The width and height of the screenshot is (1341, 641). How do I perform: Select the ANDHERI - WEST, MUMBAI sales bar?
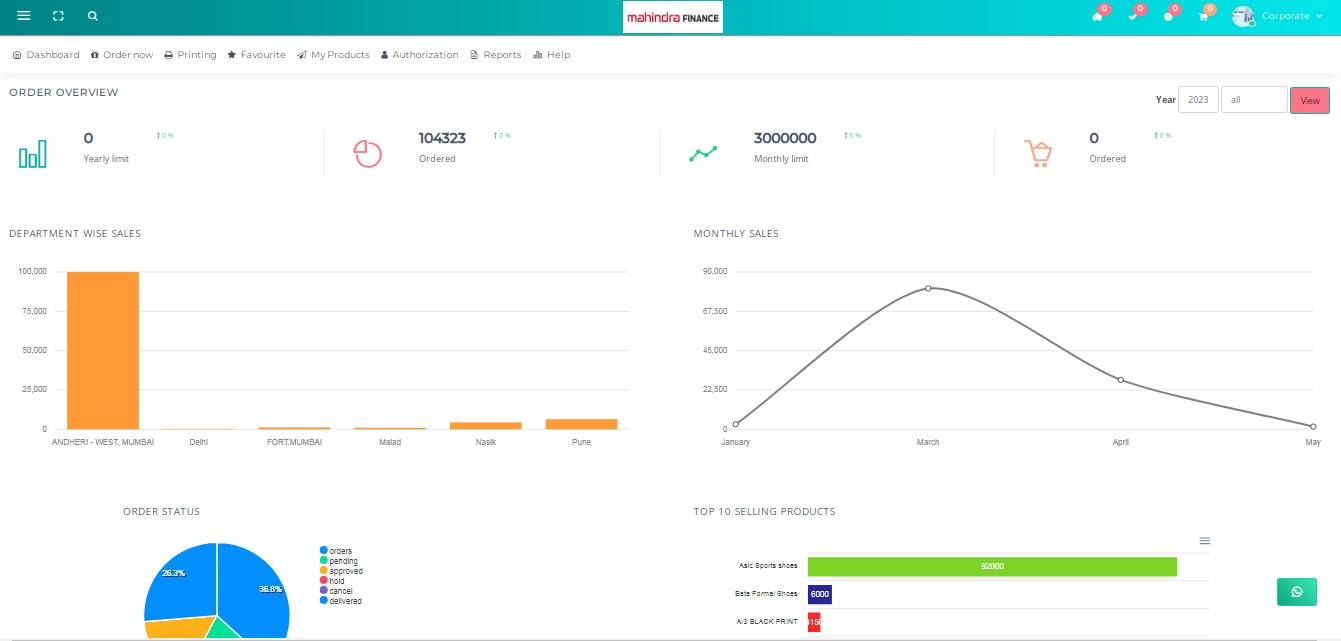pos(103,350)
